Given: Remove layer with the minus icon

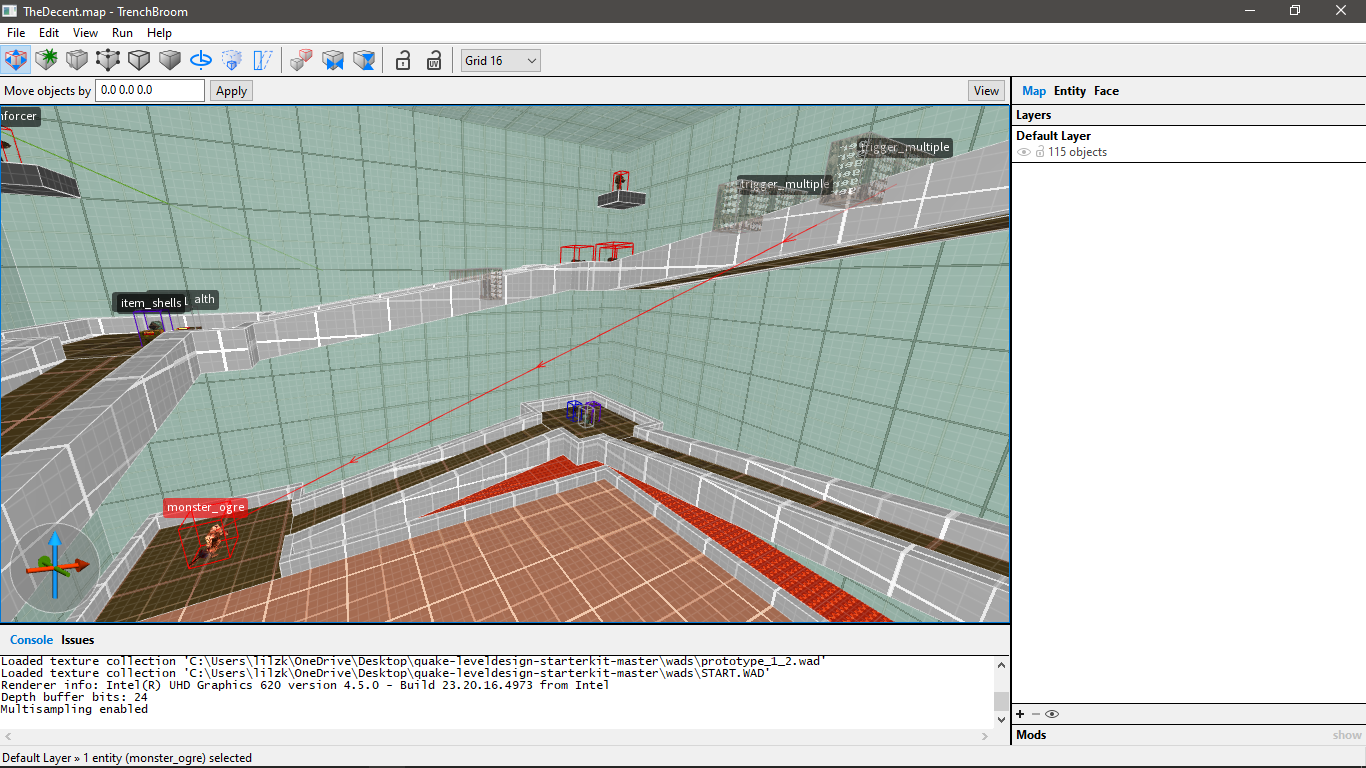Looking at the screenshot, I should (1035, 714).
